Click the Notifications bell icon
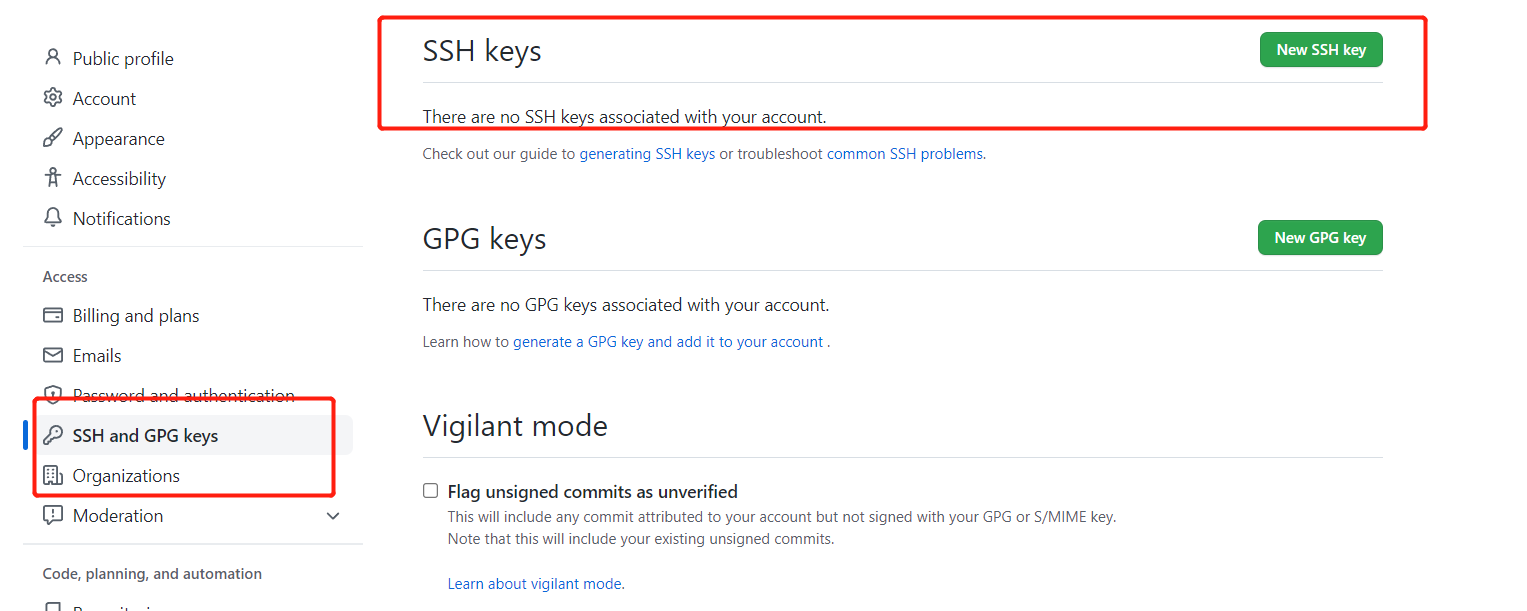The height and width of the screenshot is (611, 1527). coord(53,218)
